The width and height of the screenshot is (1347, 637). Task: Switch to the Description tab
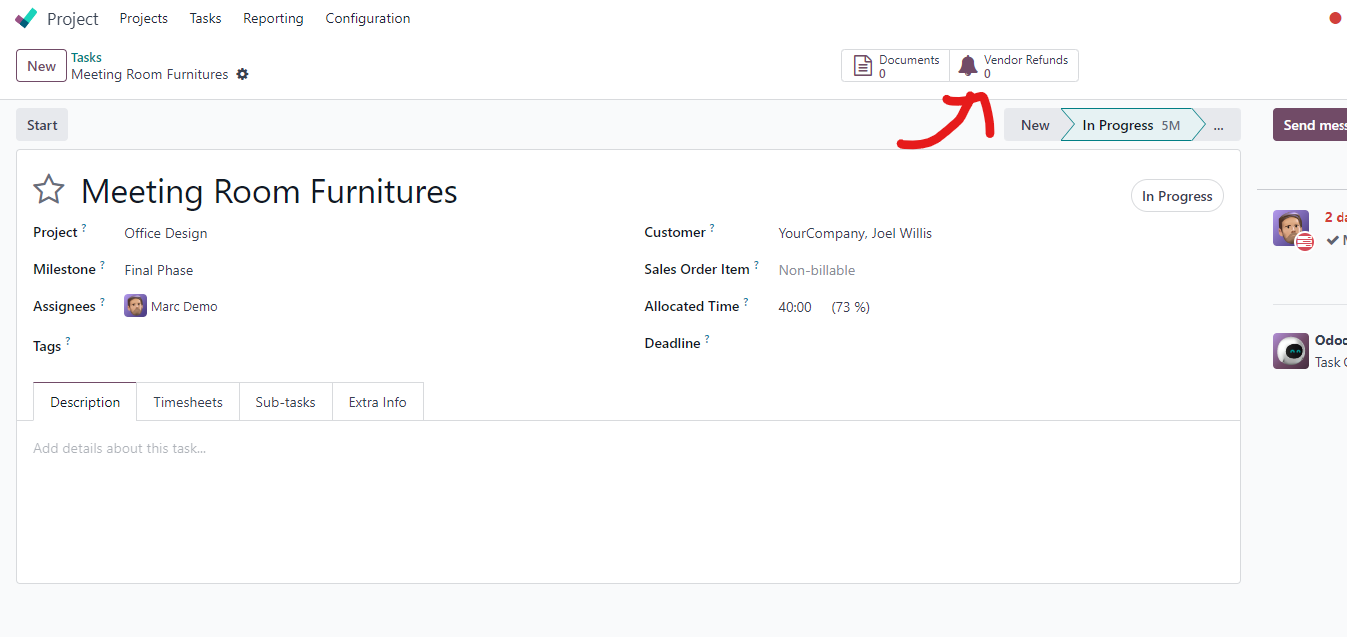coord(85,402)
